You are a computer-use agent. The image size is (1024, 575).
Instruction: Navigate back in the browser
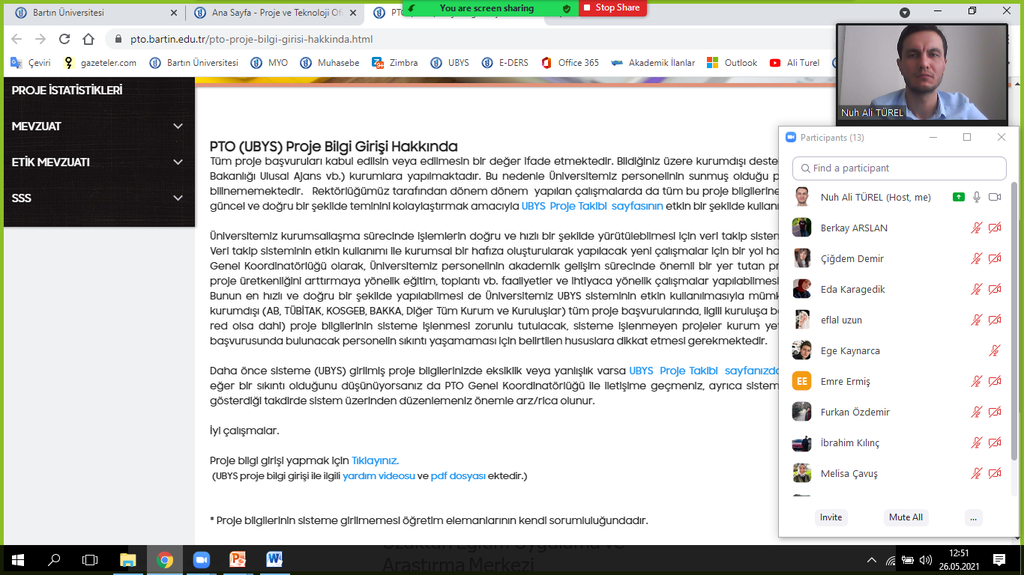(16, 39)
